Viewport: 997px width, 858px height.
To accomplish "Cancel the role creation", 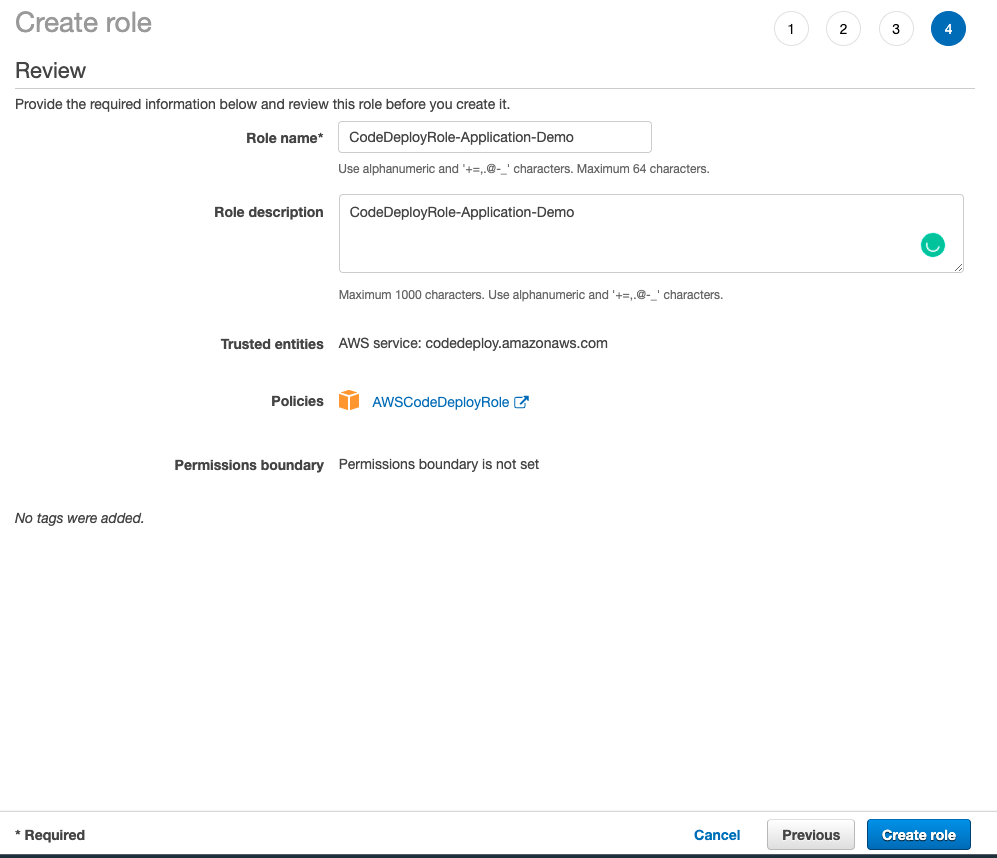I will pos(717,835).
